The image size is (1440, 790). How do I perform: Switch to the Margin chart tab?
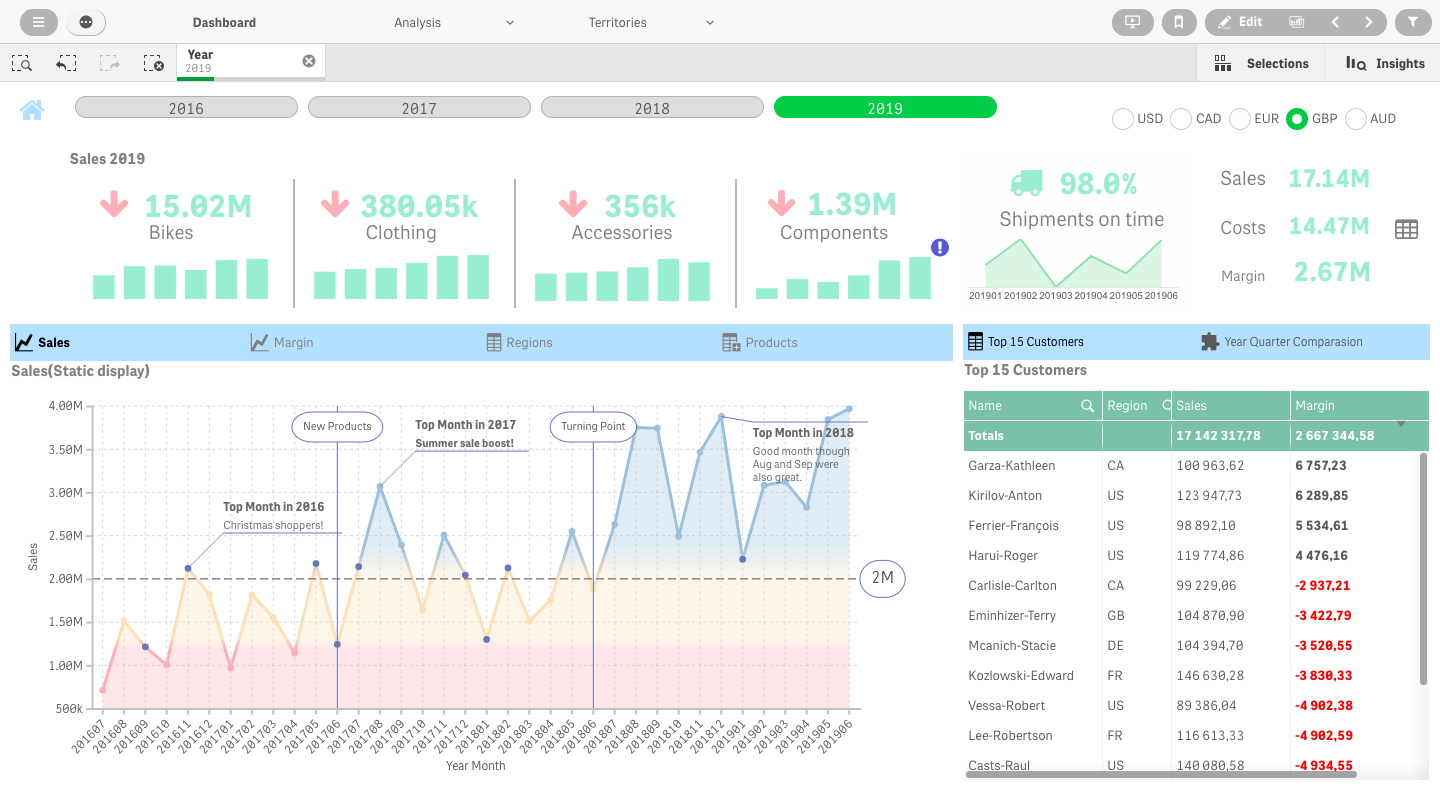(282, 342)
